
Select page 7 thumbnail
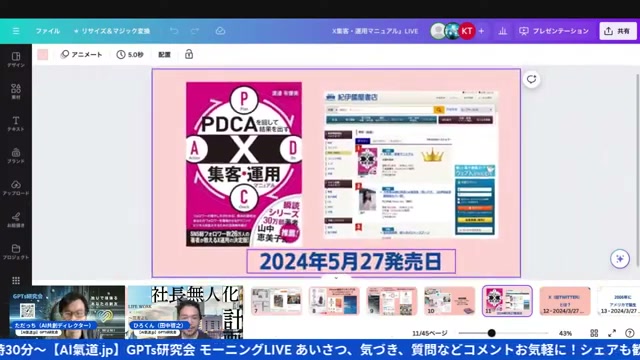click(x=276, y=301)
